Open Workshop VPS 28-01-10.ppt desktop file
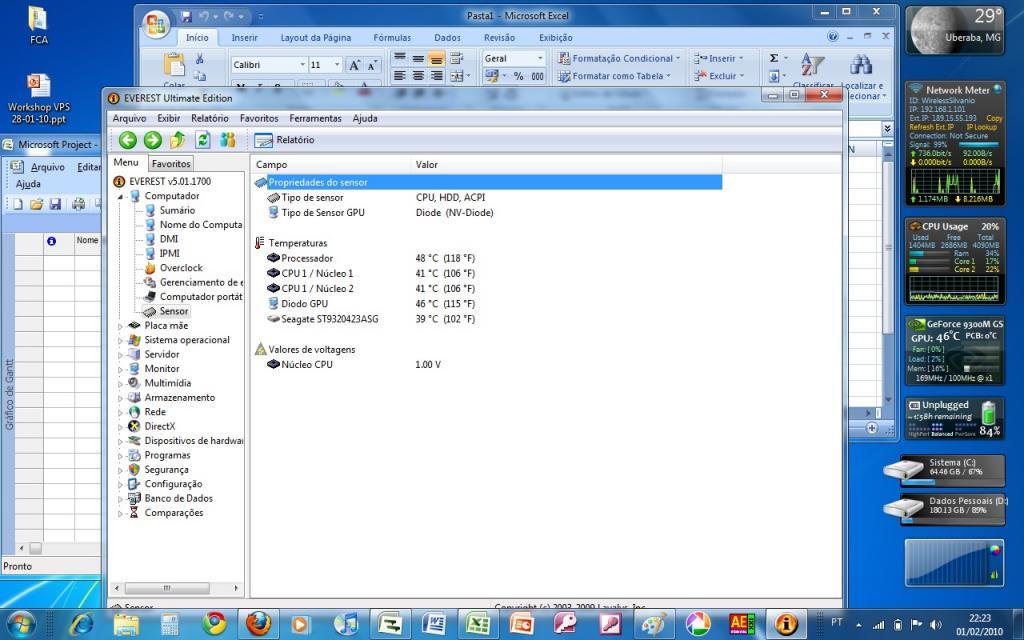This screenshot has width=1024, height=640. pos(39,99)
